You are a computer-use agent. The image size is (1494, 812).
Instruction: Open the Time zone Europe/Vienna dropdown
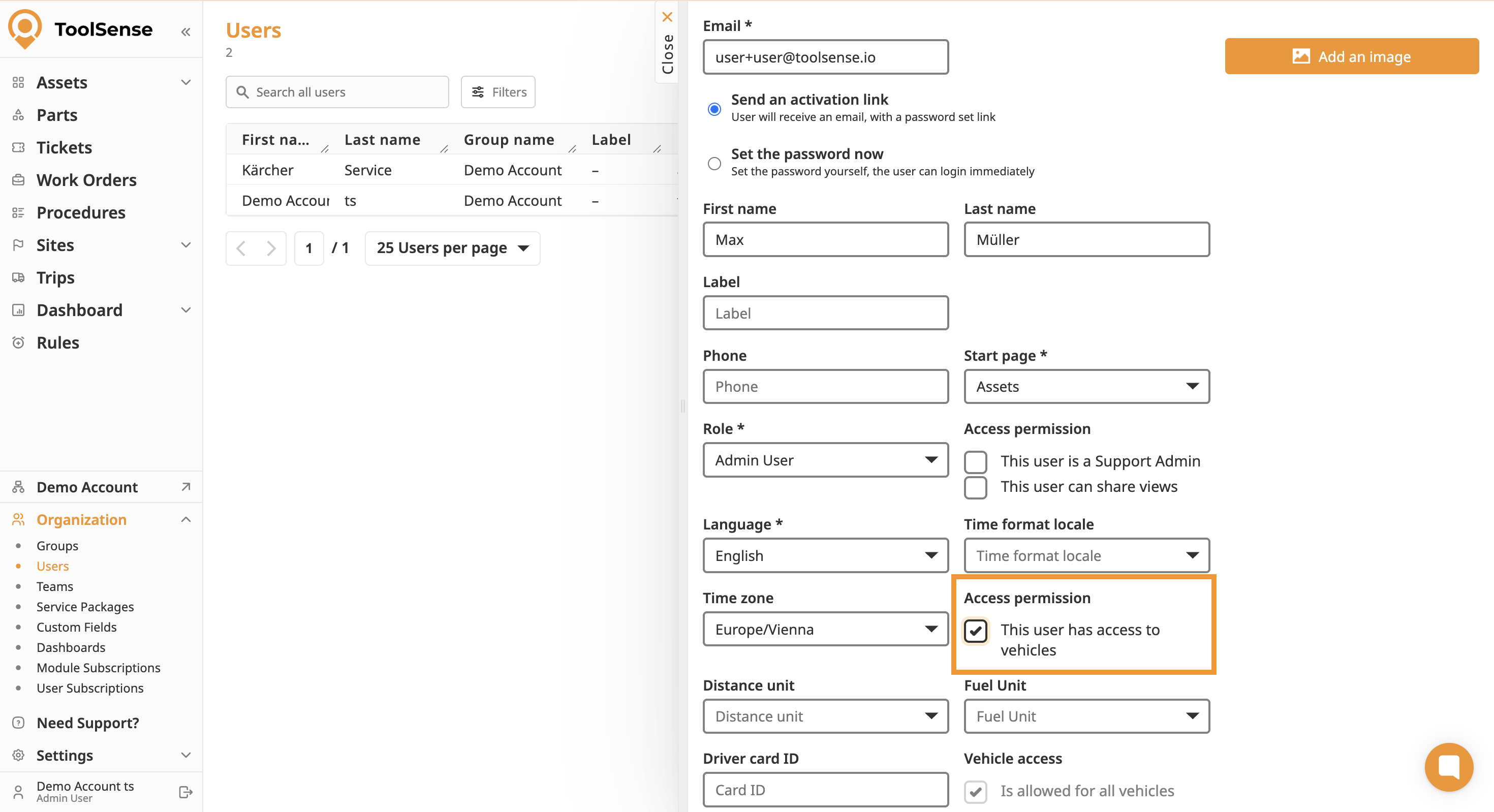tap(825, 629)
